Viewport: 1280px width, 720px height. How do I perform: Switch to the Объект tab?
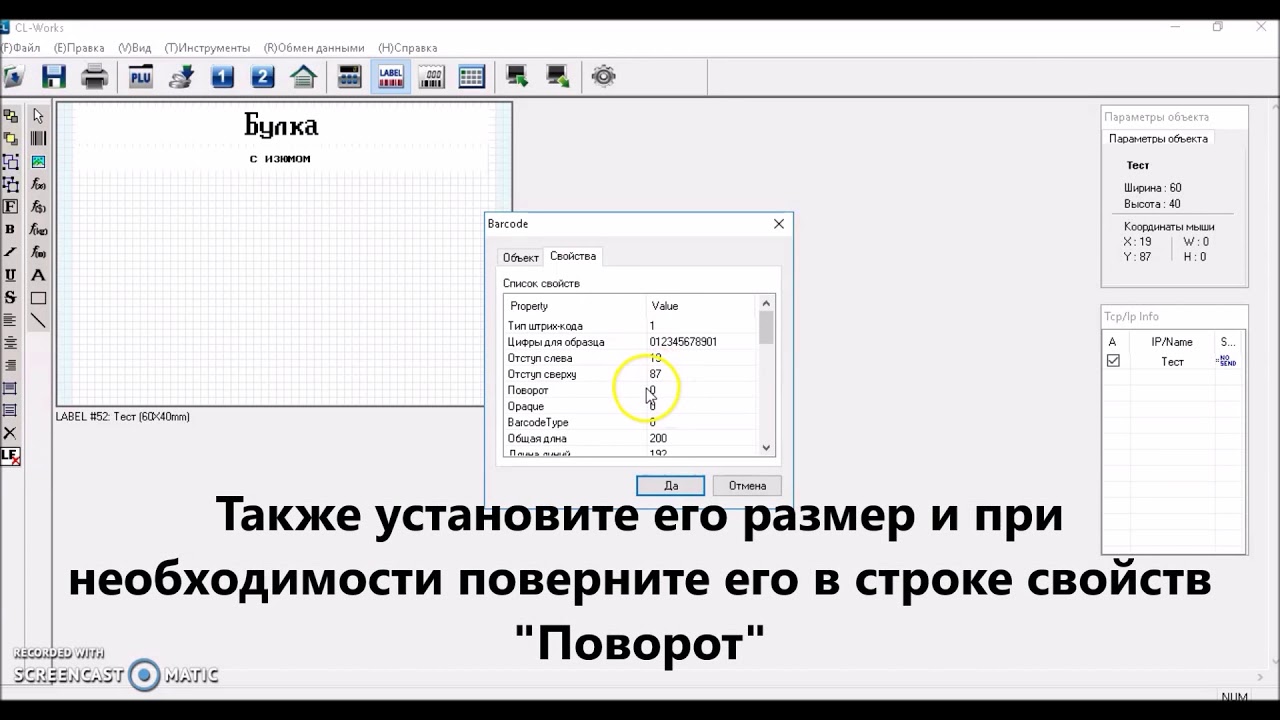click(x=520, y=258)
